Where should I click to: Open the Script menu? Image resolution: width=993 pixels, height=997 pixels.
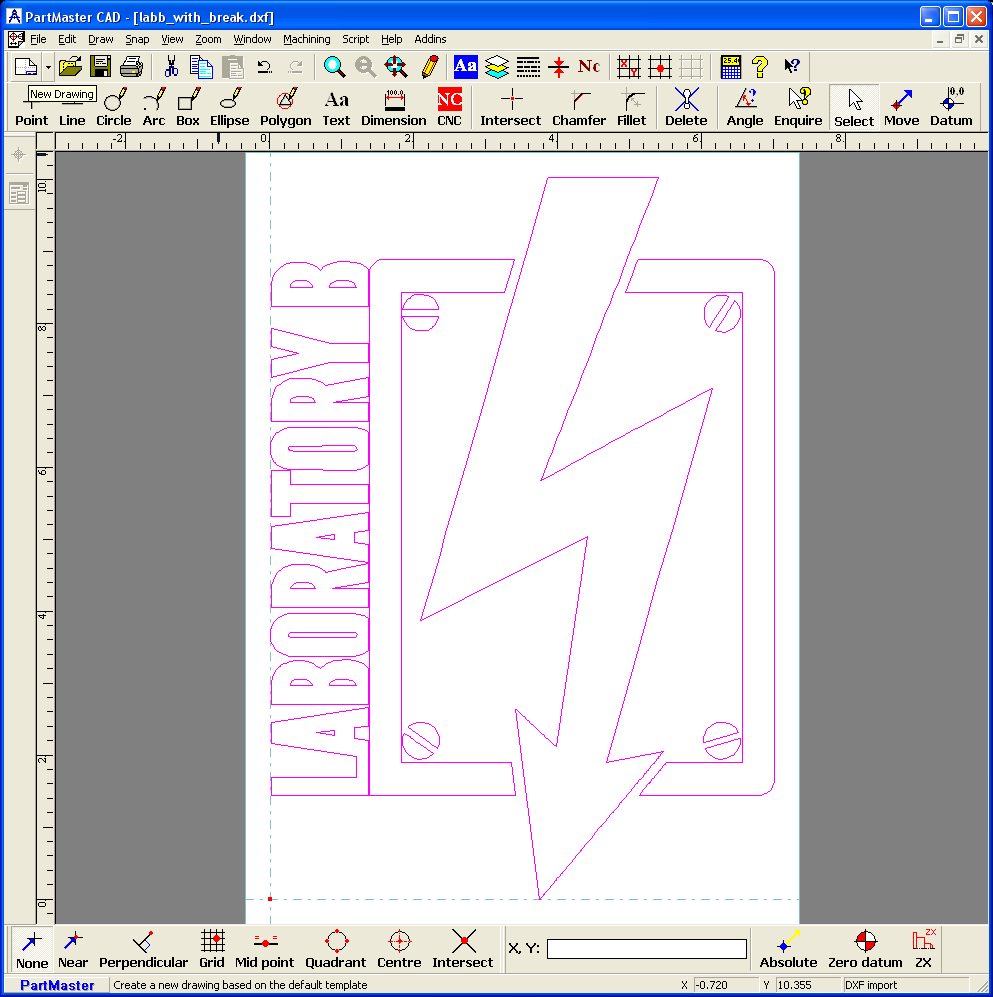click(355, 39)
